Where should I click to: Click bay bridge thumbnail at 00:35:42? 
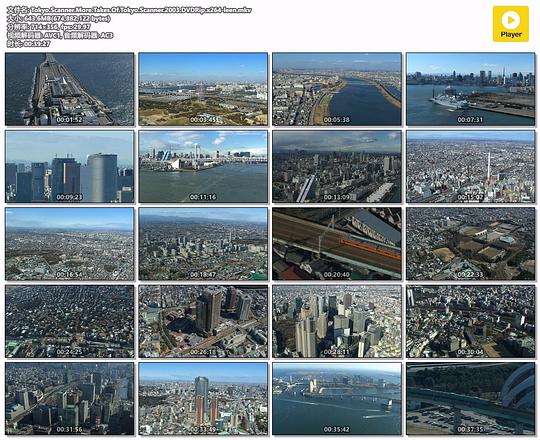pos(337,399)
